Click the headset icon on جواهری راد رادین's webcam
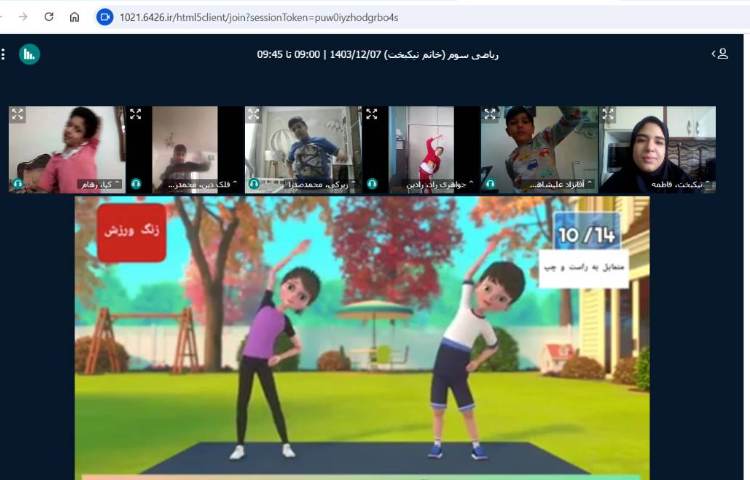 pos(372,184)
